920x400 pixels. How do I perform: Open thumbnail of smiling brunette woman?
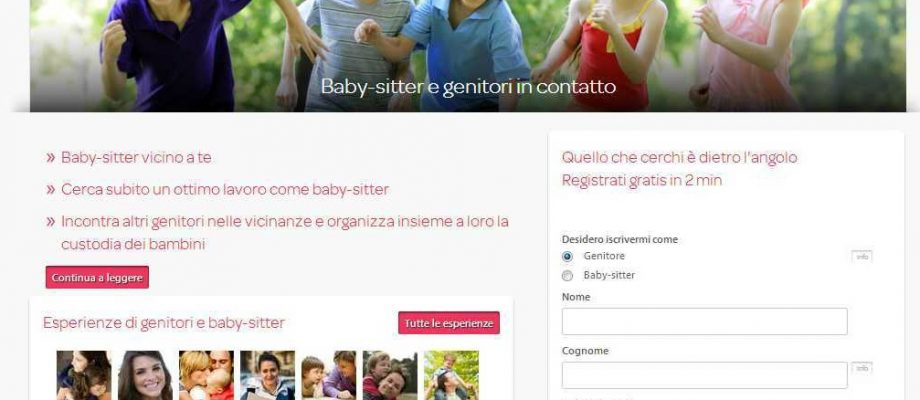(x=145, y=375)
